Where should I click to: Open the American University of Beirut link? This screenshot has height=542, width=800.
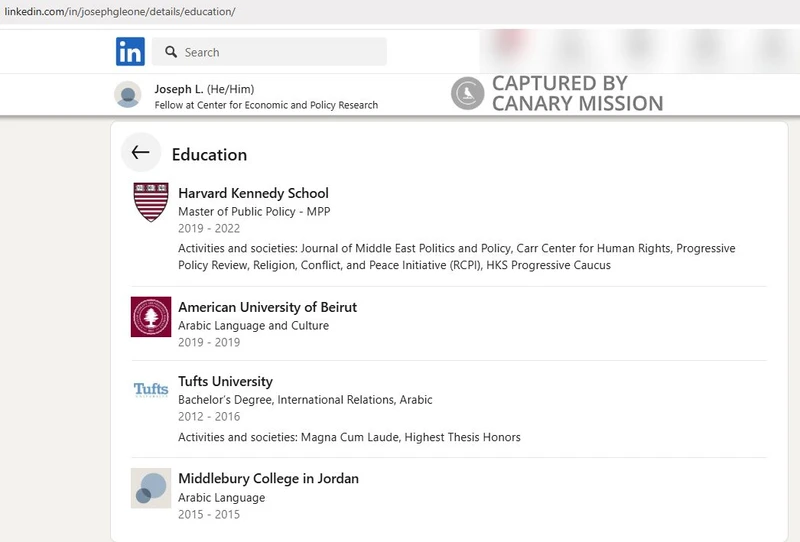[x=267, y=307]
